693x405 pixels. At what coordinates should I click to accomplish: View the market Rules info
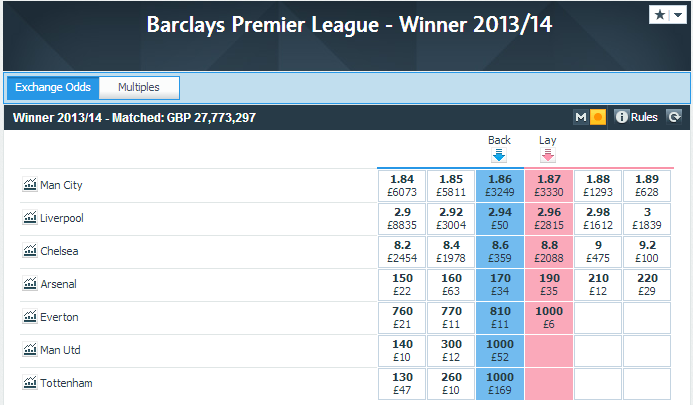tap(636, 117)
